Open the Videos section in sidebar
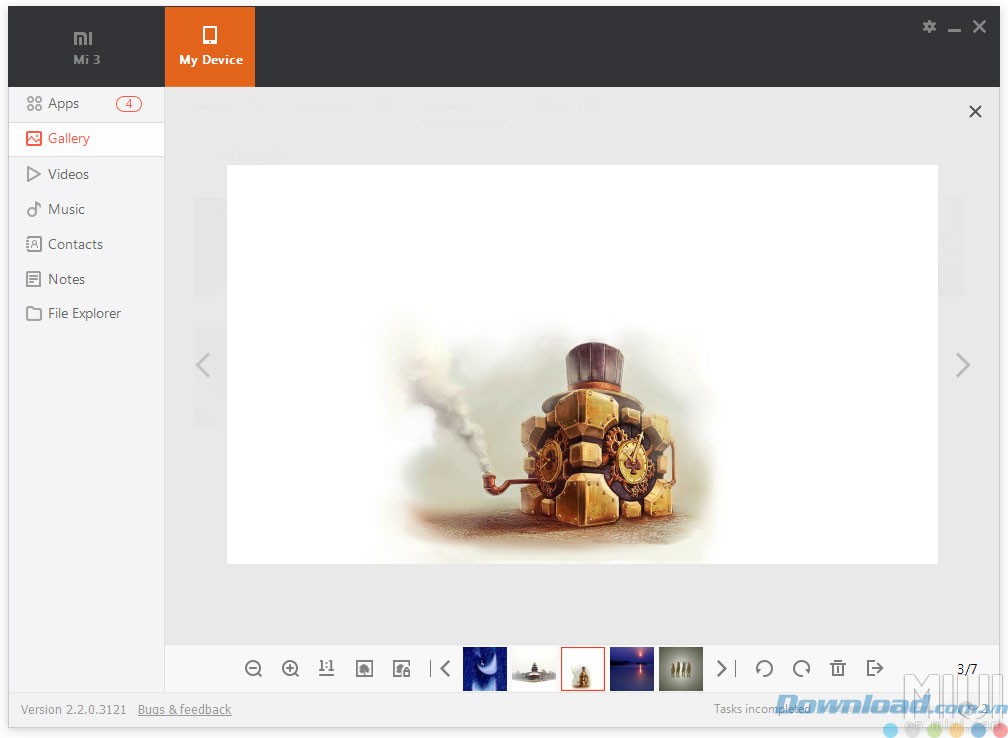The height and width of the screenshot is (738, 1008). (68, 174)
